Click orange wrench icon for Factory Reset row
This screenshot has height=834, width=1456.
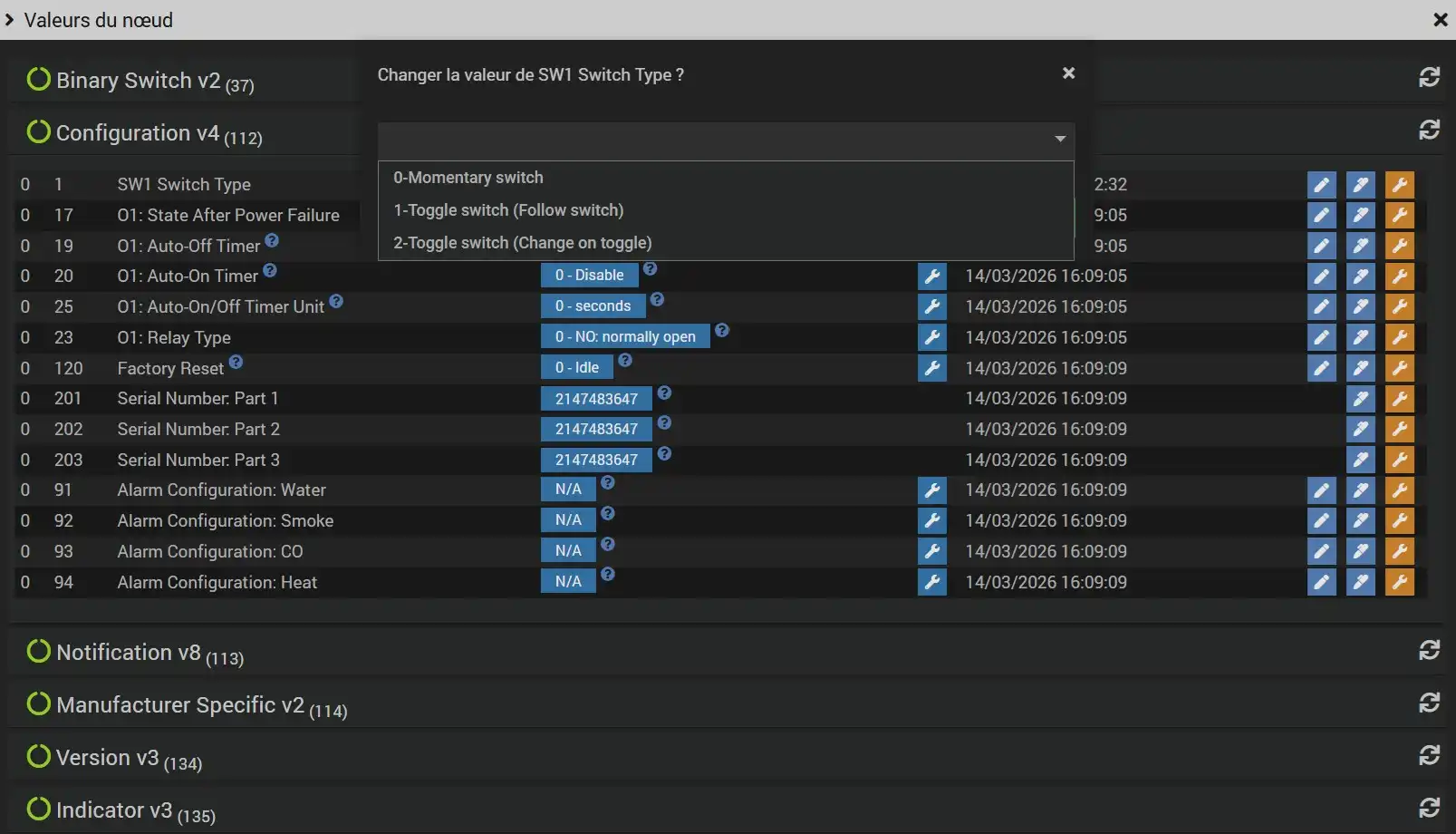(x=1399, y=368)
